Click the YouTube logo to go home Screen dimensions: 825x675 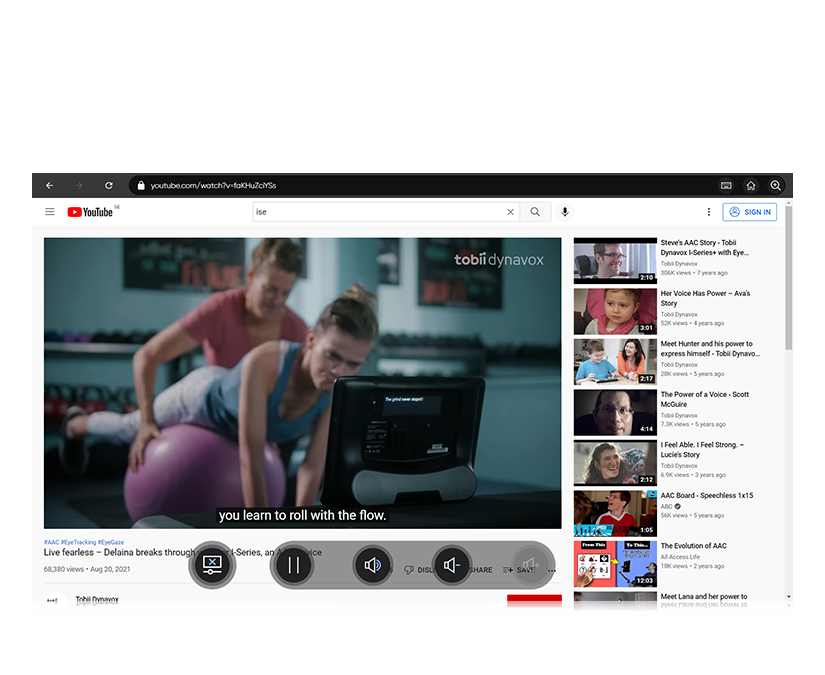click(x=90, y=211)
